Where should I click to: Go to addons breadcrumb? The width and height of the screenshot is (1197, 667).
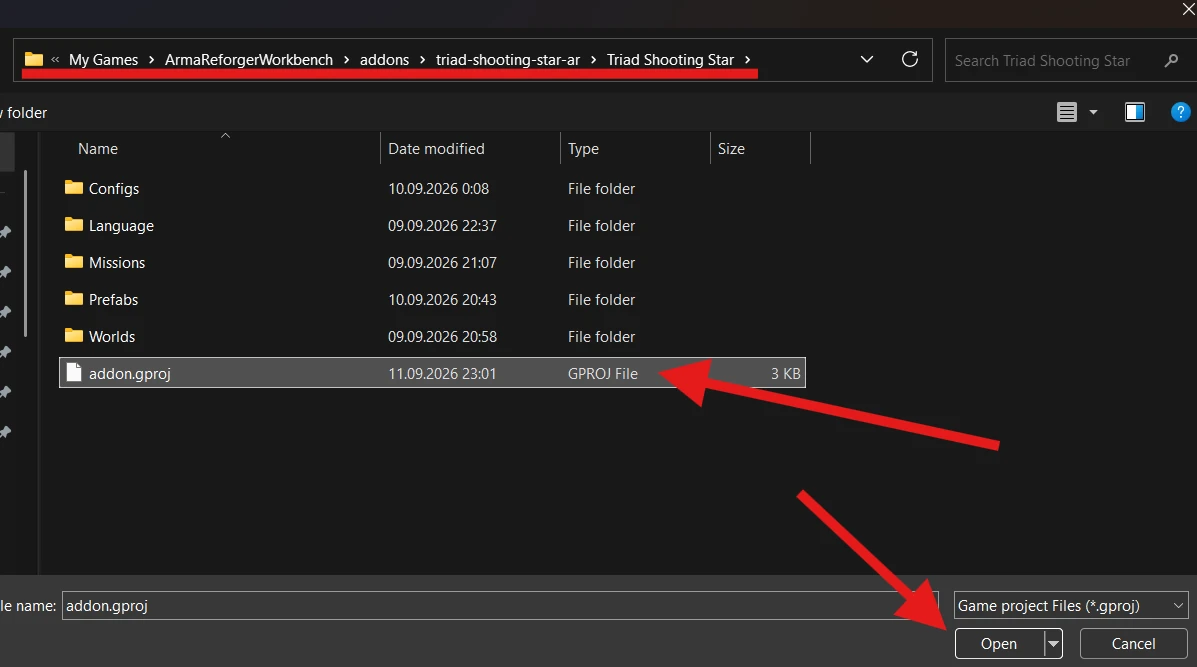tap(384, 60)
